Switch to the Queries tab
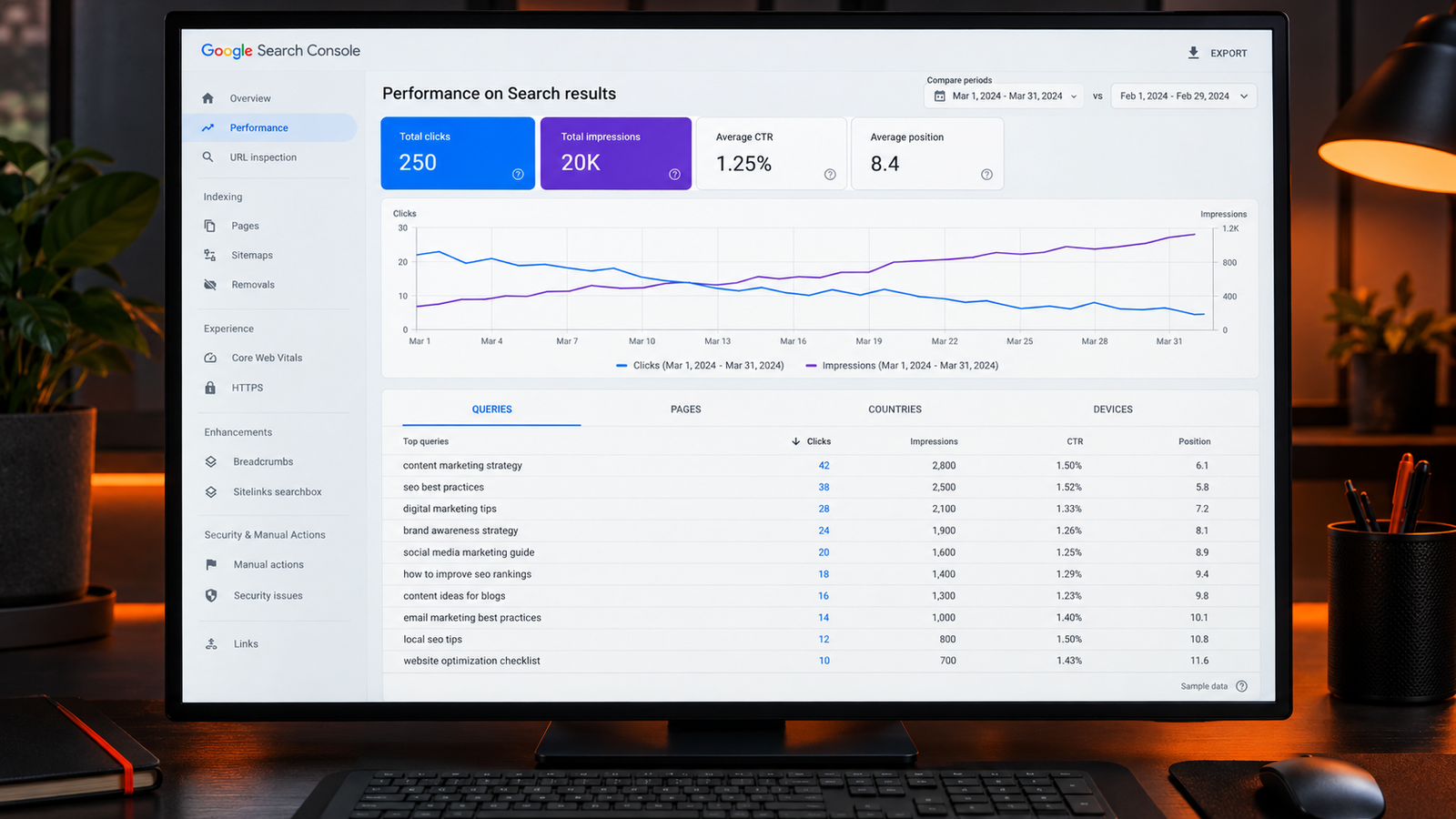 click(x=491, y=409)
